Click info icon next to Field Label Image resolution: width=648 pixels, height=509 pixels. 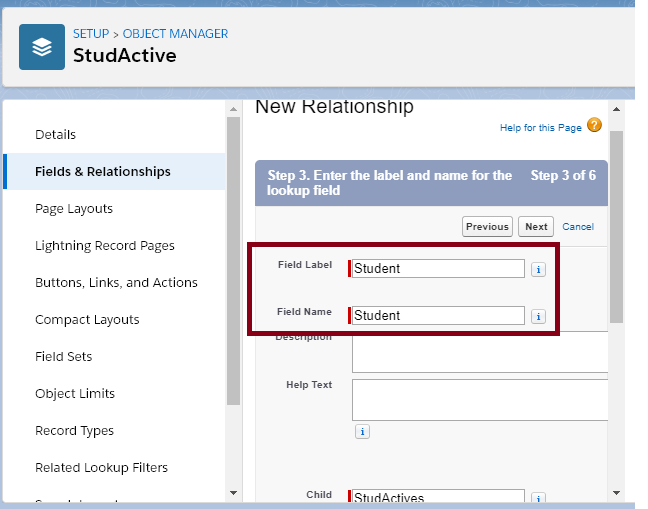[538, 270]
